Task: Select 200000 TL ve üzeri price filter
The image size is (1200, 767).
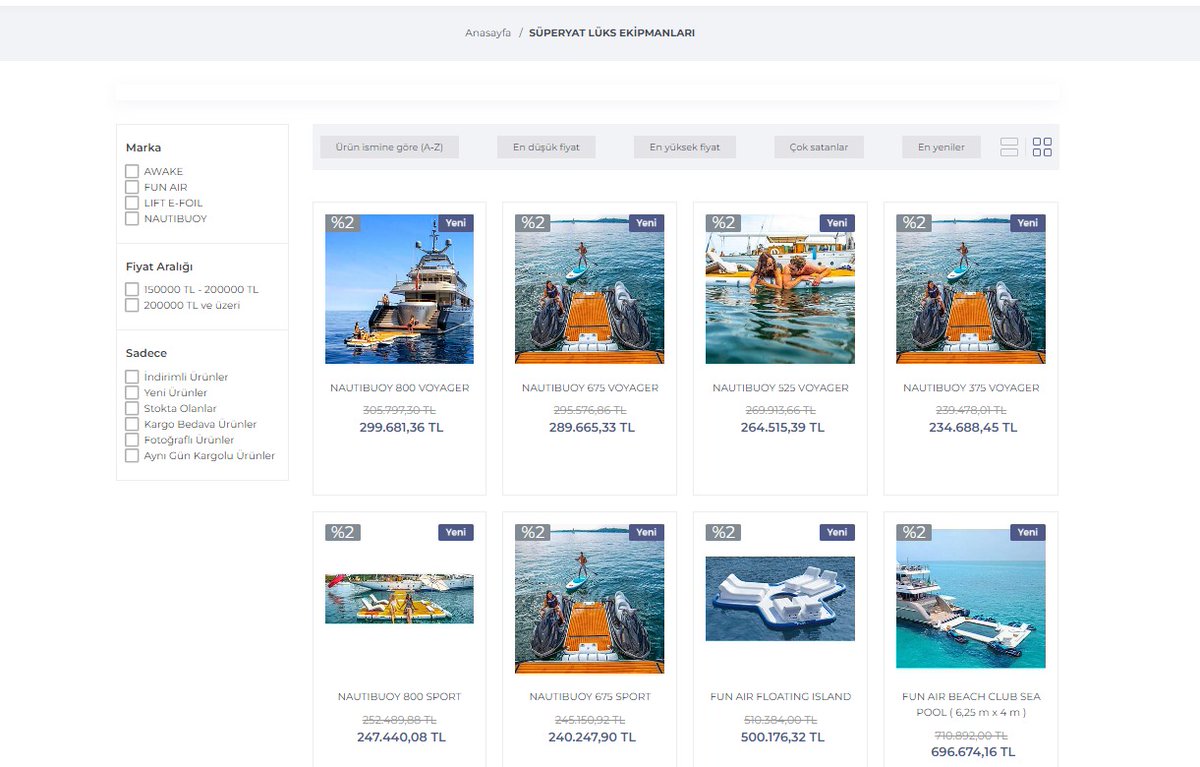Action: click(132, 305)
